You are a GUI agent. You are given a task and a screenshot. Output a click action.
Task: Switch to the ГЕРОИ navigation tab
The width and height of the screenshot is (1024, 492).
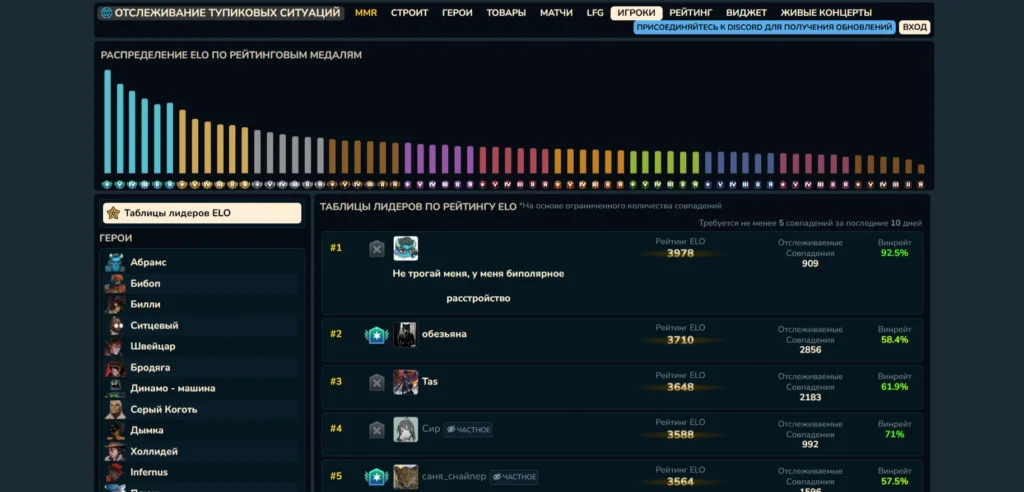pyautogui.click(x=457, y=13)
